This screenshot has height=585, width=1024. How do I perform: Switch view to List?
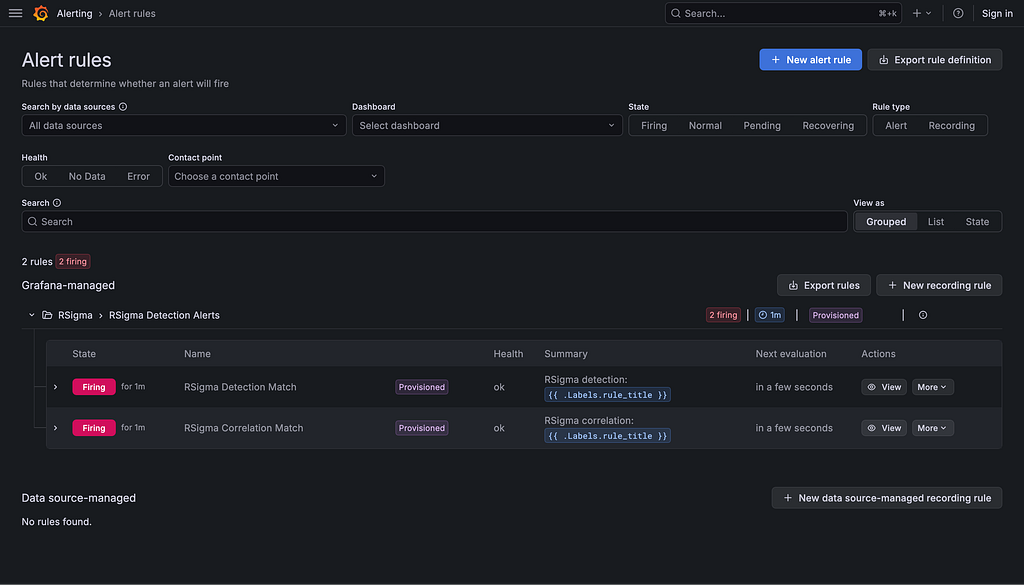(x=936, y=222)
